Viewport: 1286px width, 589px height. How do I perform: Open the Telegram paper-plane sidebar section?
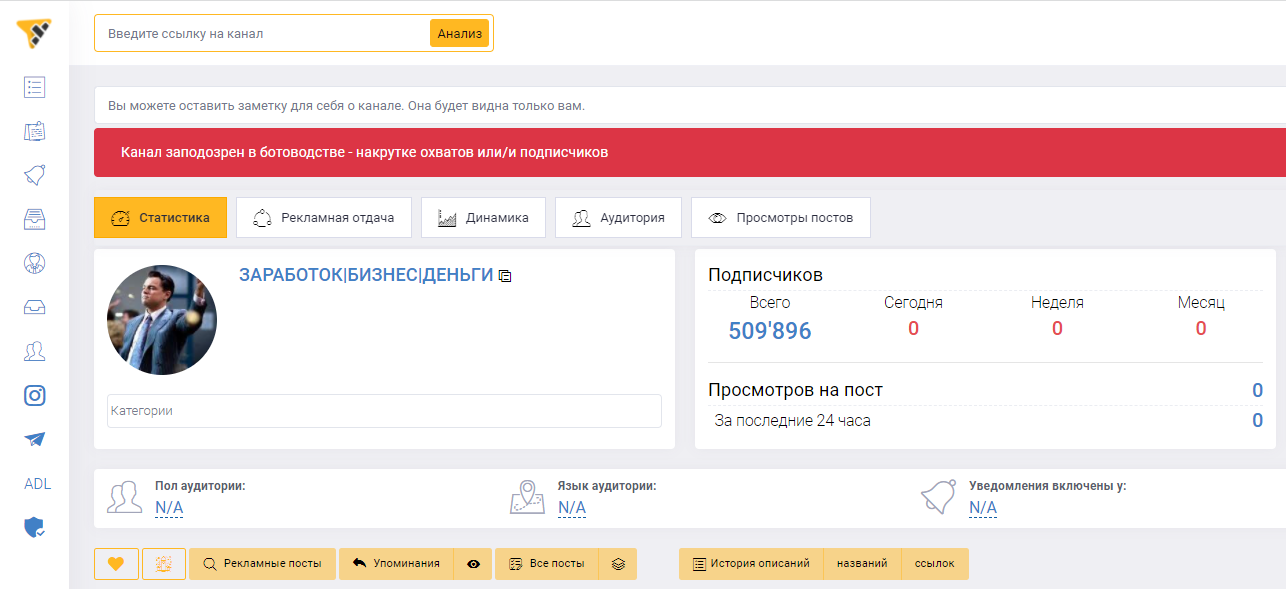34,439
